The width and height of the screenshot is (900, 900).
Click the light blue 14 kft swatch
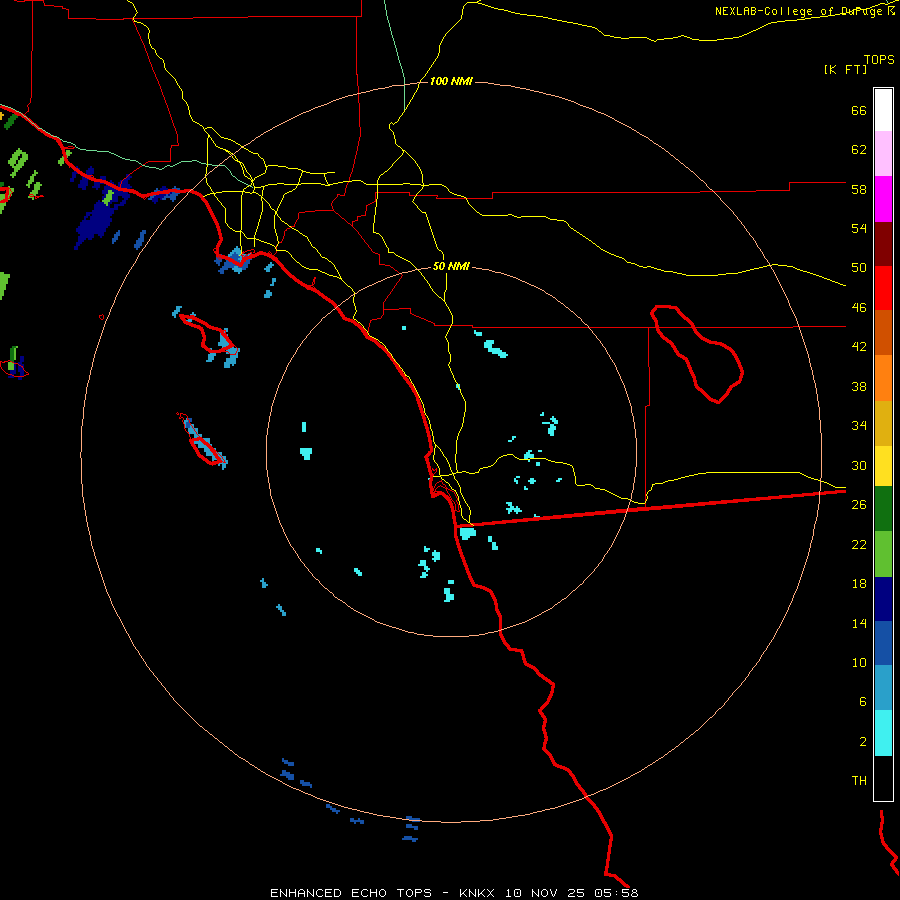point(883,688)
